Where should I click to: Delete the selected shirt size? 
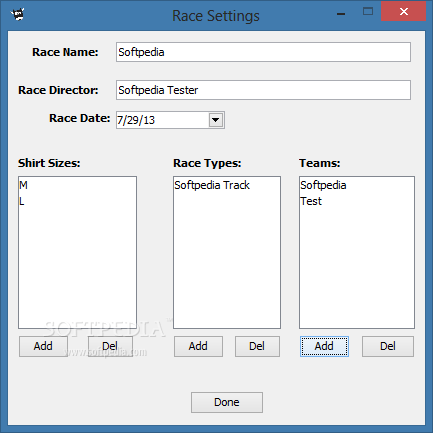coord(110,346)
